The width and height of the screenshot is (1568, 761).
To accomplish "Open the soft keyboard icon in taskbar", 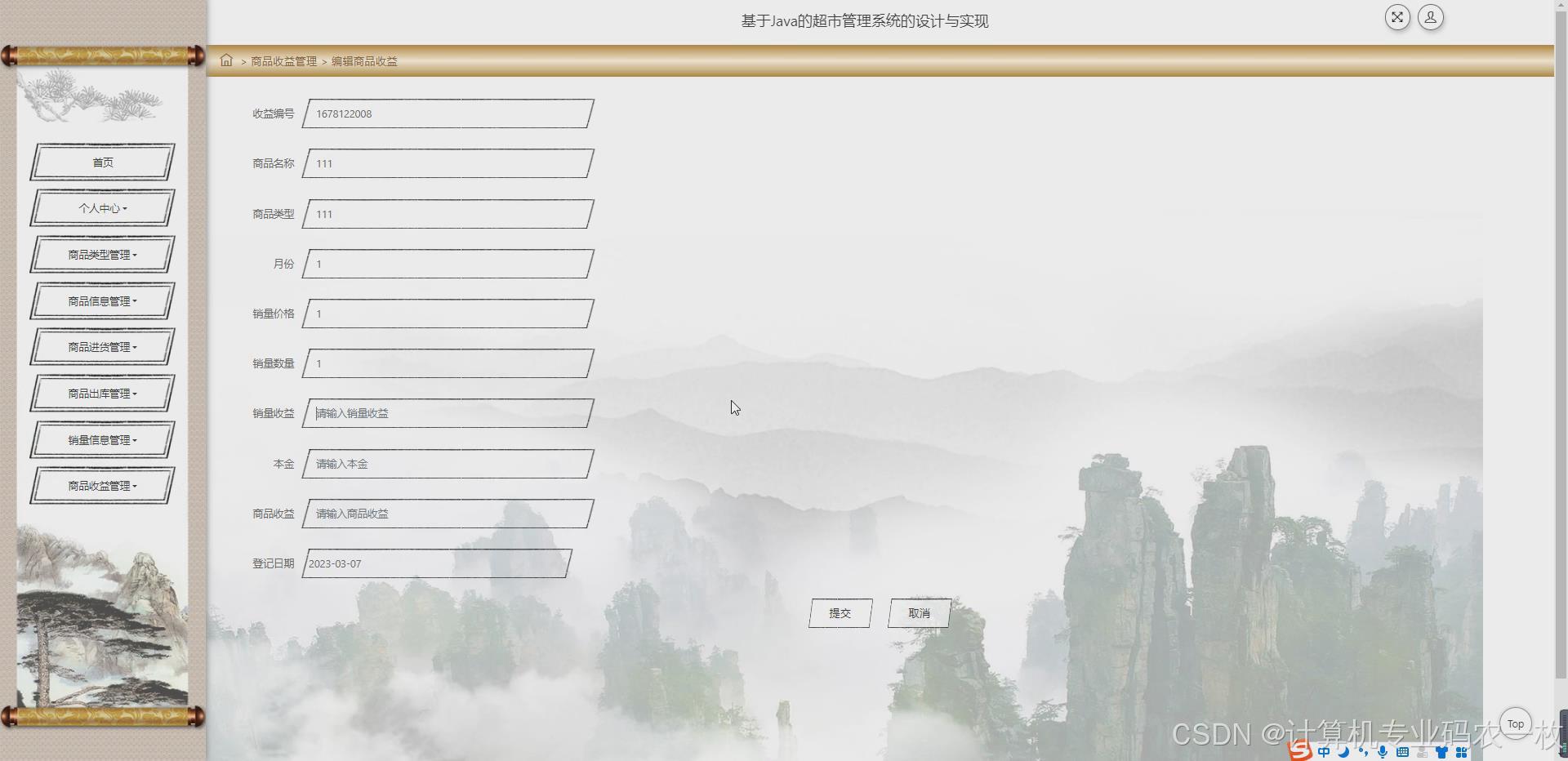I will (1402, 752).
